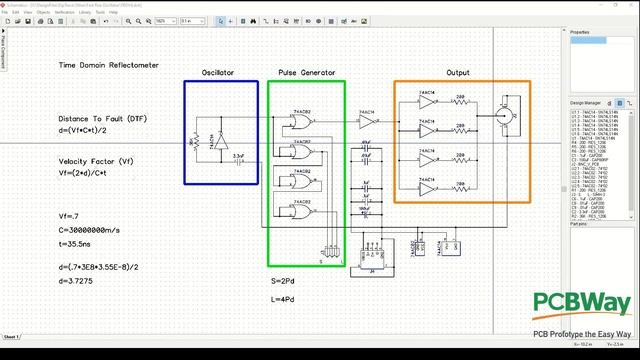Select the crosshair tool beside the arrow
Image resolution: width=640 pixels, height=360 pixels.
[230, 21]
